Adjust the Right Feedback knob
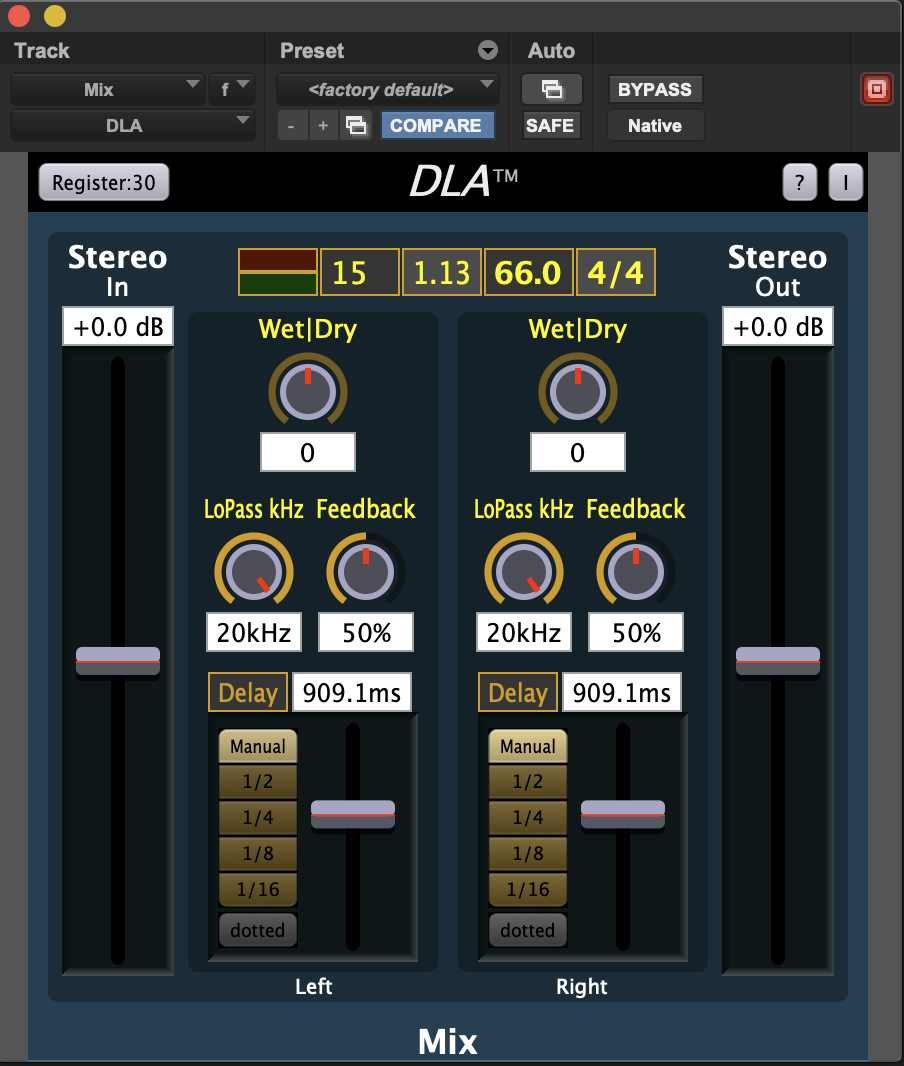 click(x=636, y=570)
